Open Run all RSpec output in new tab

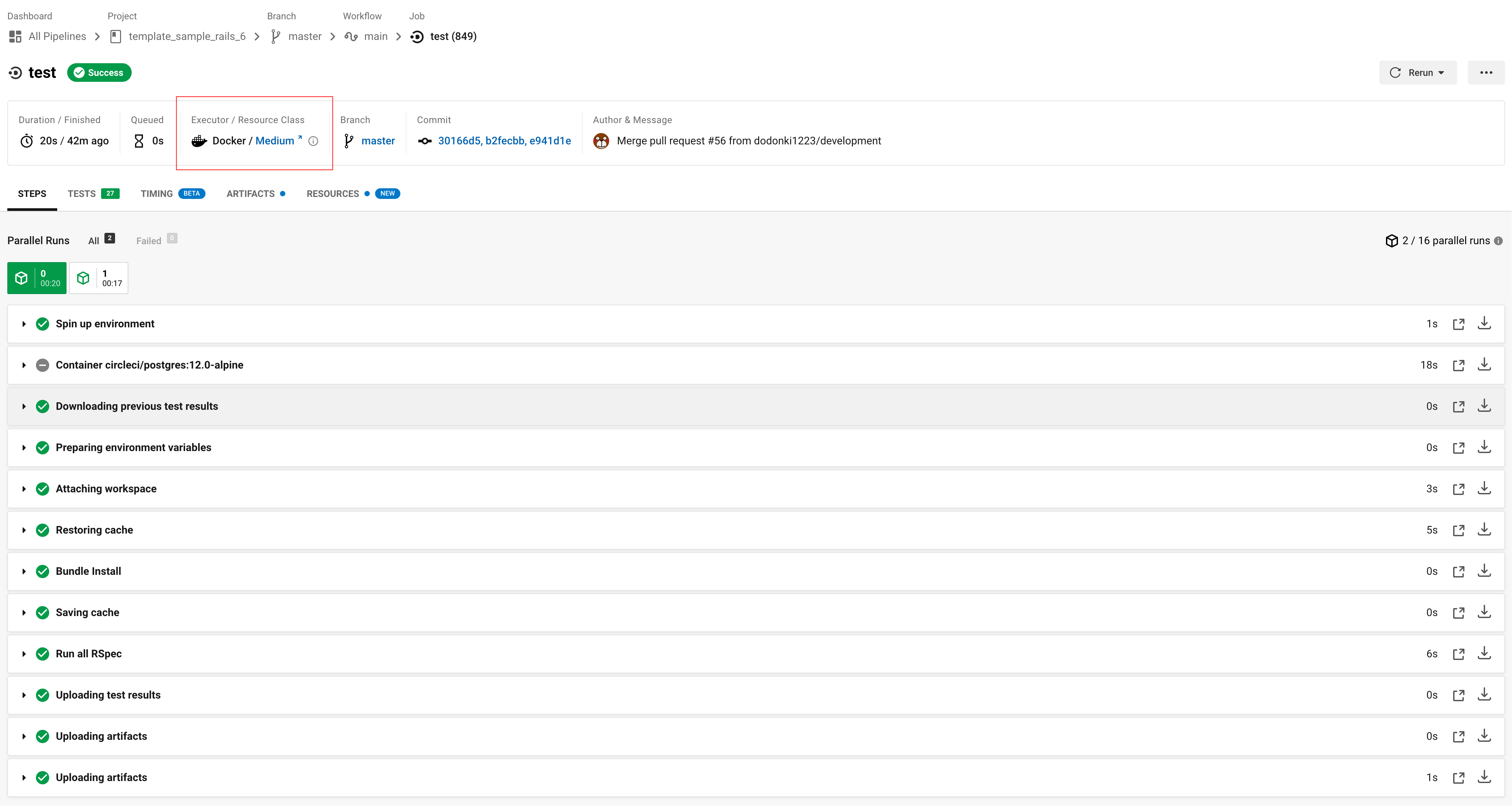1458,654
